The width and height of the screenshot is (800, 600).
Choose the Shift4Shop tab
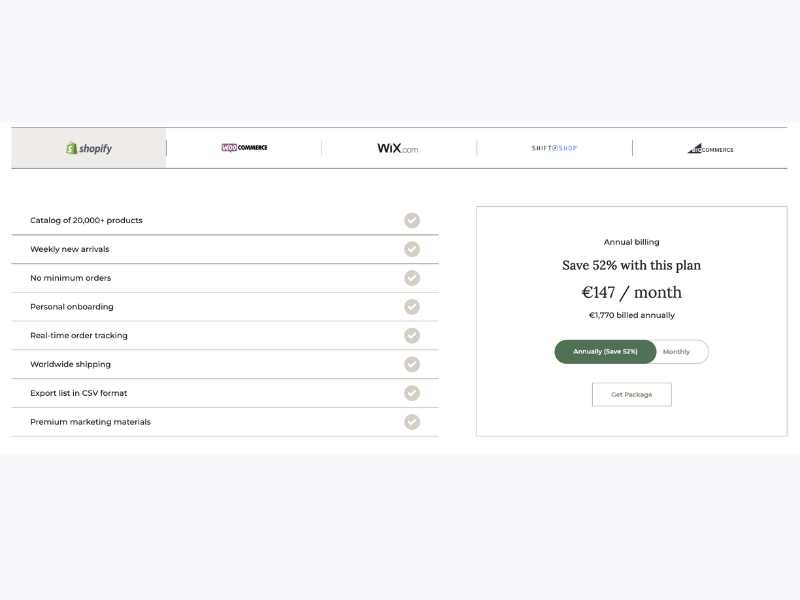pos(555,148)
